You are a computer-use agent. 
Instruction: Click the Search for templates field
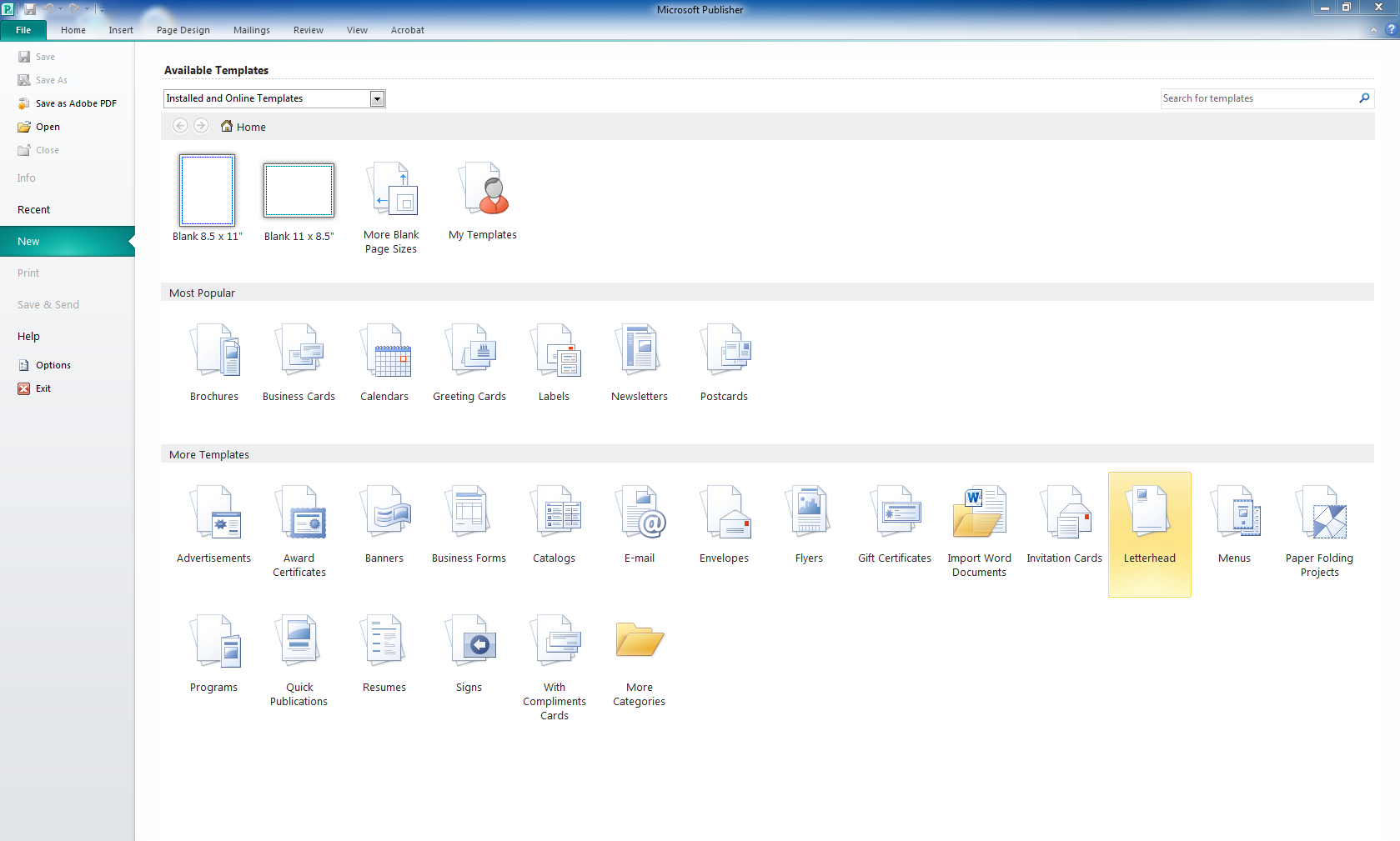pyautogui.click(x=1257, y=98)
